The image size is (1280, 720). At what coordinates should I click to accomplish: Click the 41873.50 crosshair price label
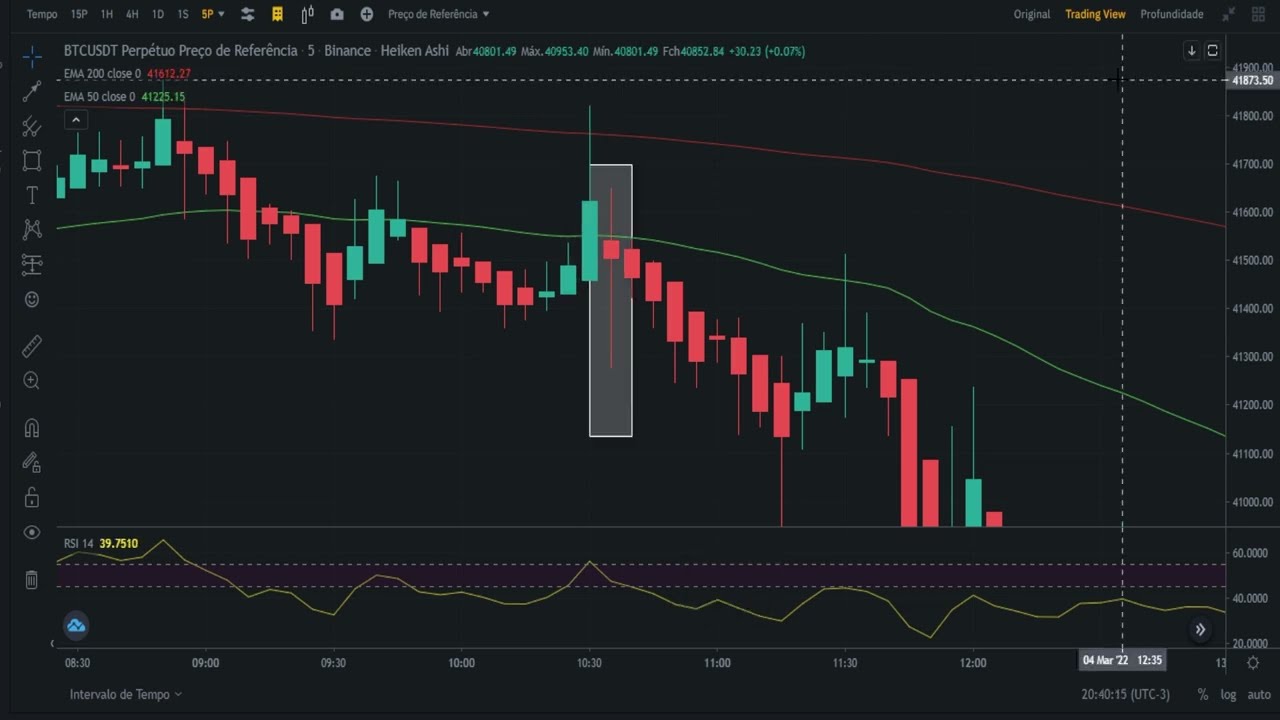point(1253,80)
